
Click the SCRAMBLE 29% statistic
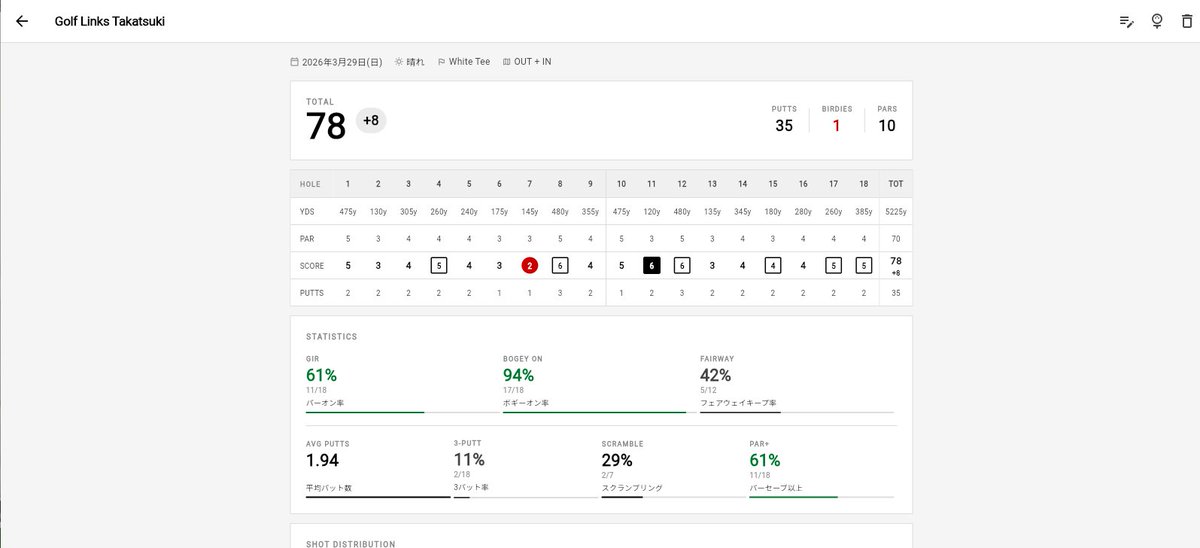pos(617,460)
